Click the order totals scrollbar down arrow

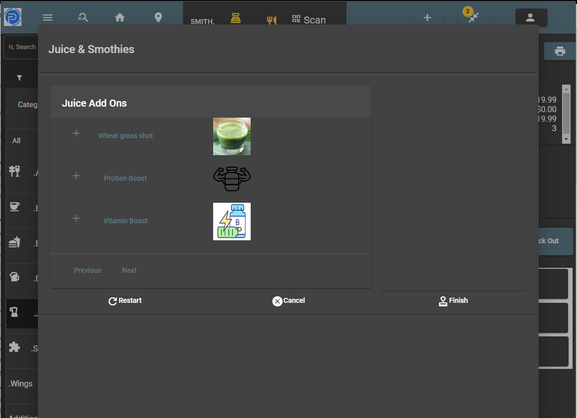point(566,139)
